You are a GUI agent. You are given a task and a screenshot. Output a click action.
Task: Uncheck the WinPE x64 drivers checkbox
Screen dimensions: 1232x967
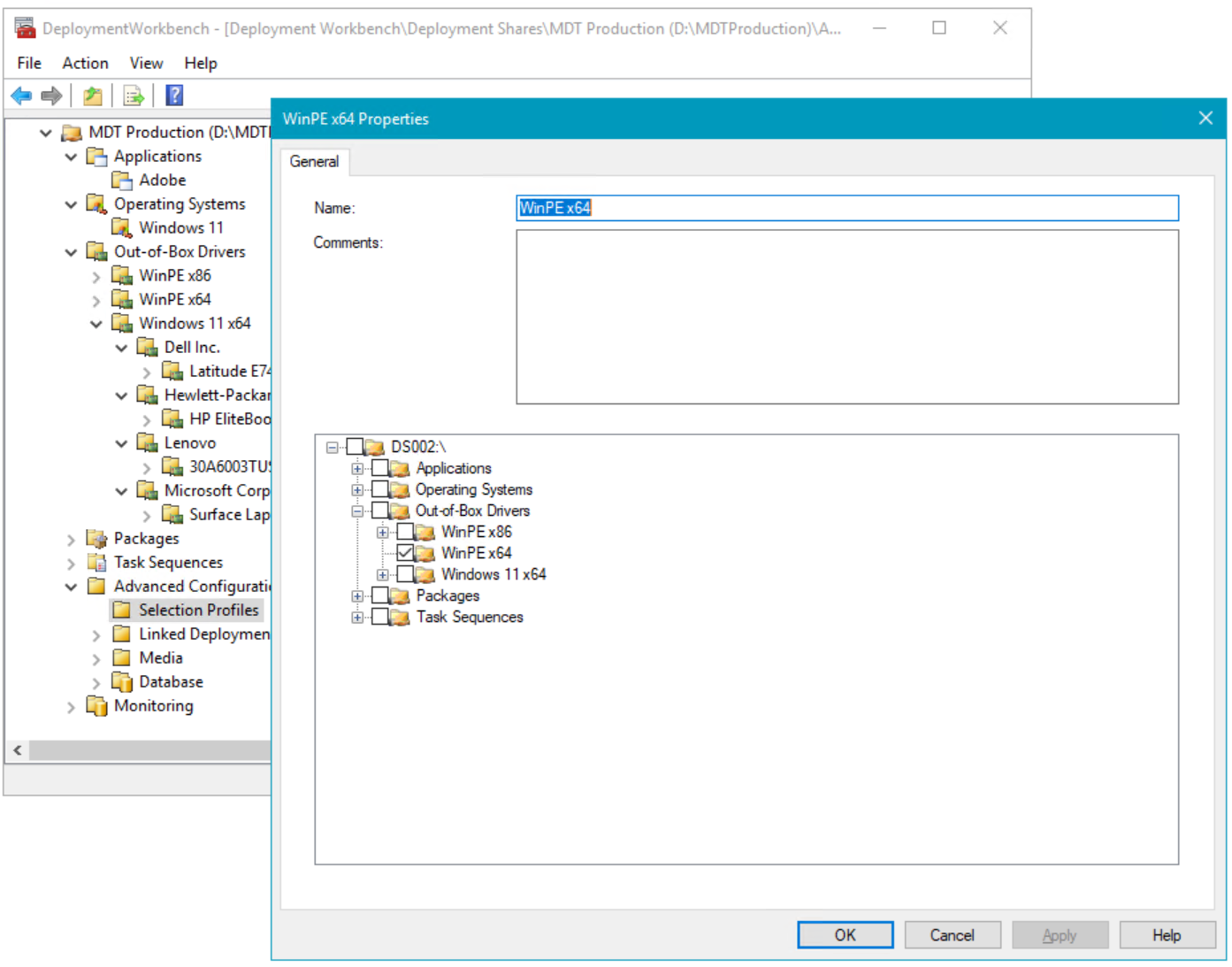[405, 553]
